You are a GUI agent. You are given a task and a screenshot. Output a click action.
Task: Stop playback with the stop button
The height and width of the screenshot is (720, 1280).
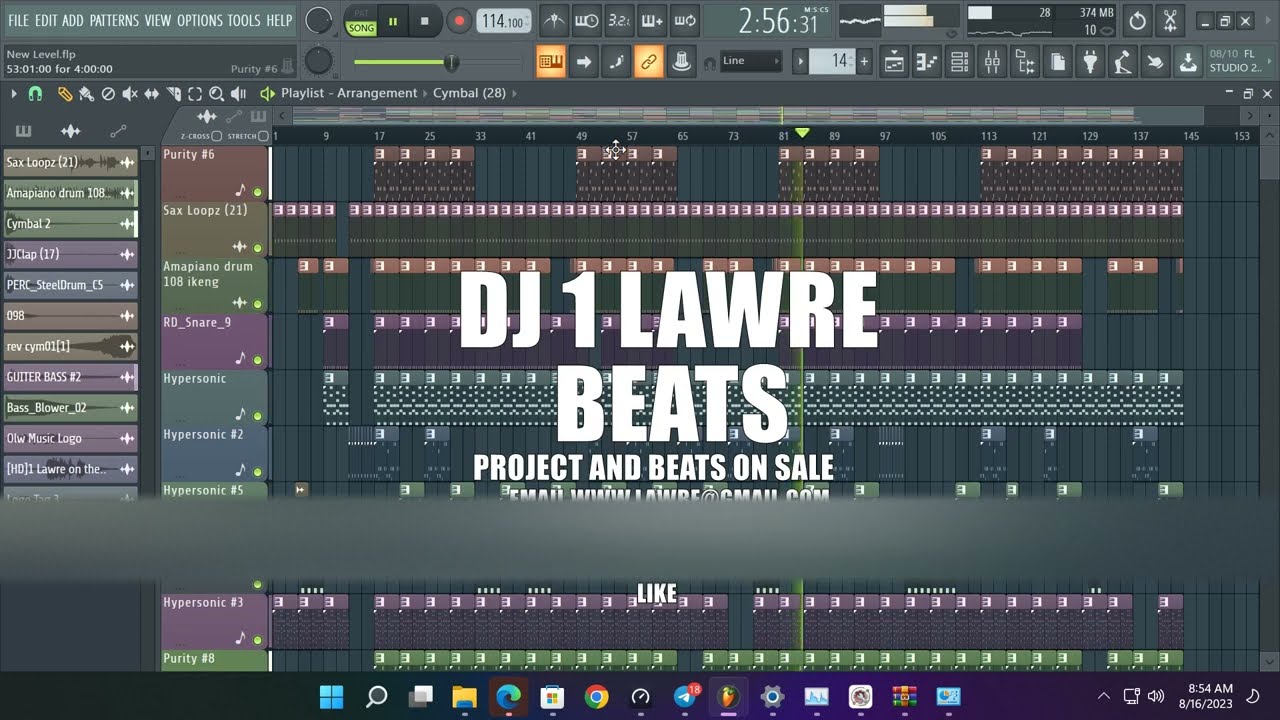[424, 20]
